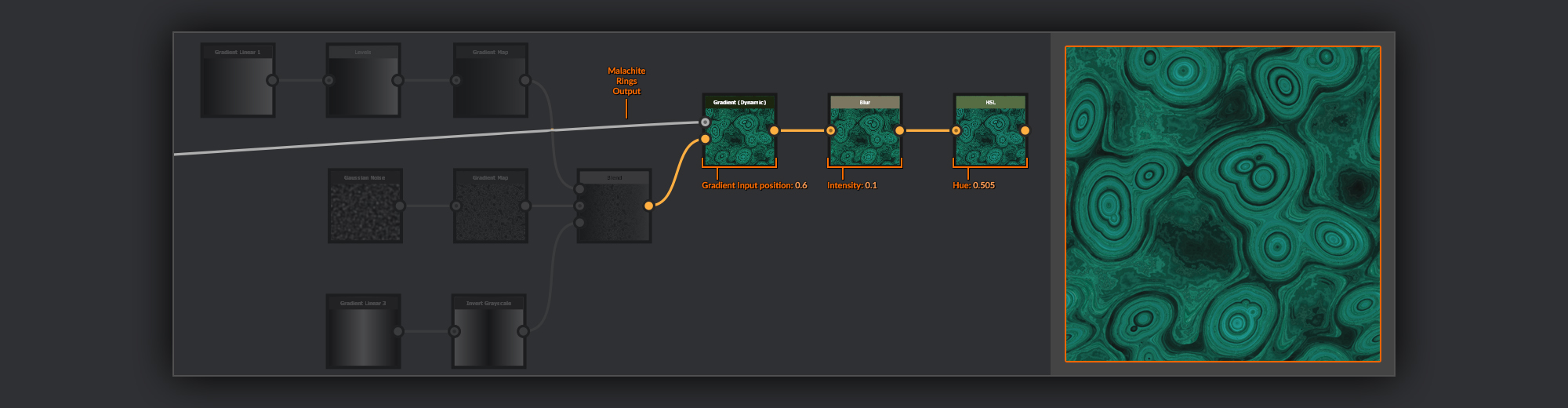1568x408 pixels.
Task: Select the Gradient Linear 3 node thumbnail
Action: pyautogui.click(x=363, y=337)
